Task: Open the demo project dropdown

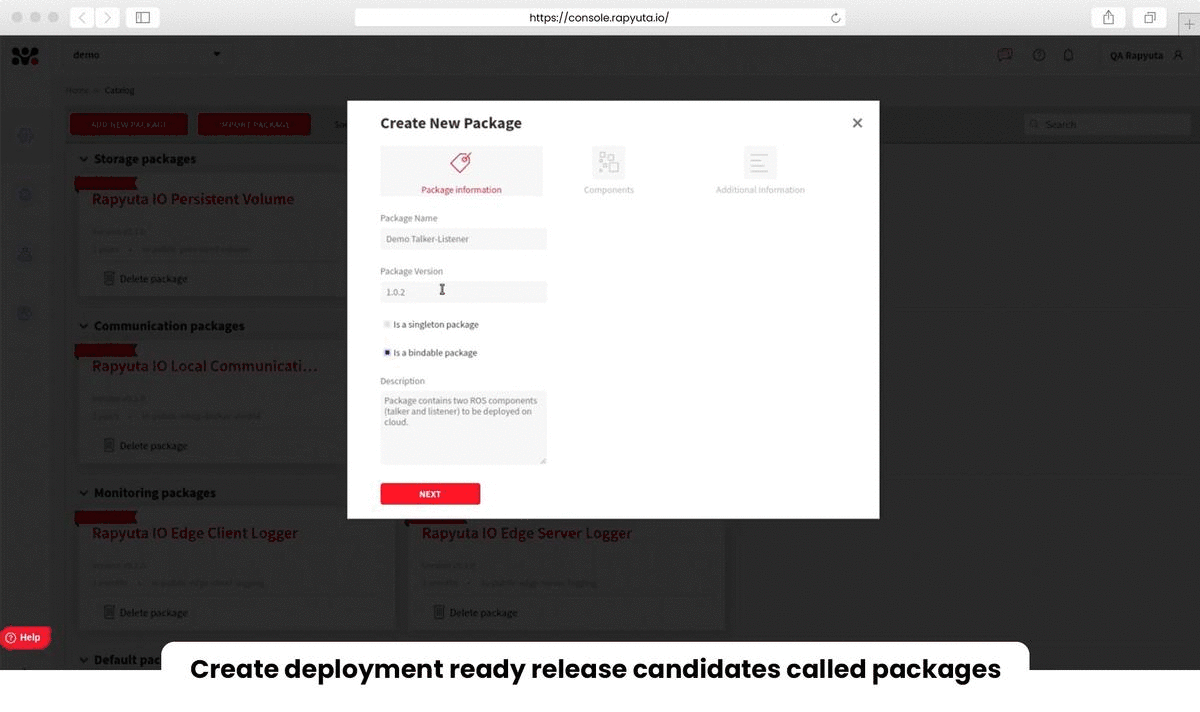Action: (147, 55)
